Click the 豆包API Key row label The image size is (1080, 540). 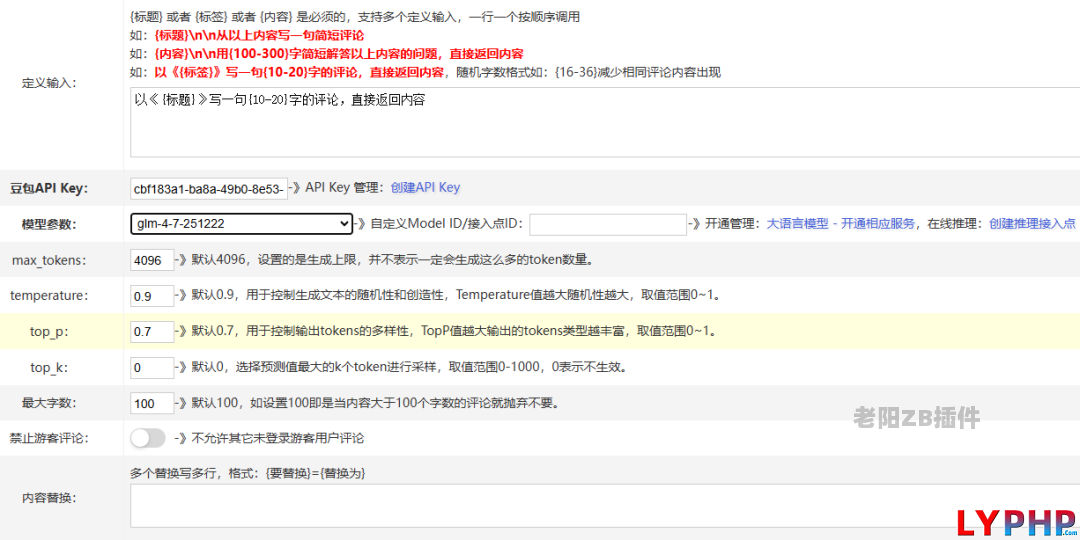click(x=49, y=188)
